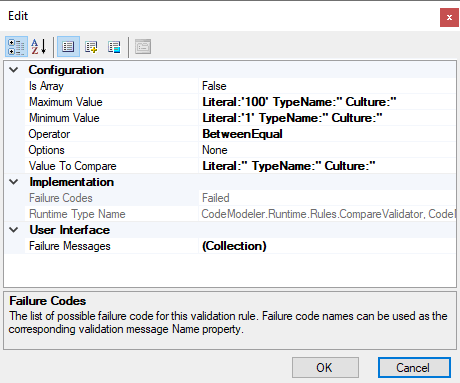Click the User Interface category header text
Screen dimensions: 460x383
(70, 230)
